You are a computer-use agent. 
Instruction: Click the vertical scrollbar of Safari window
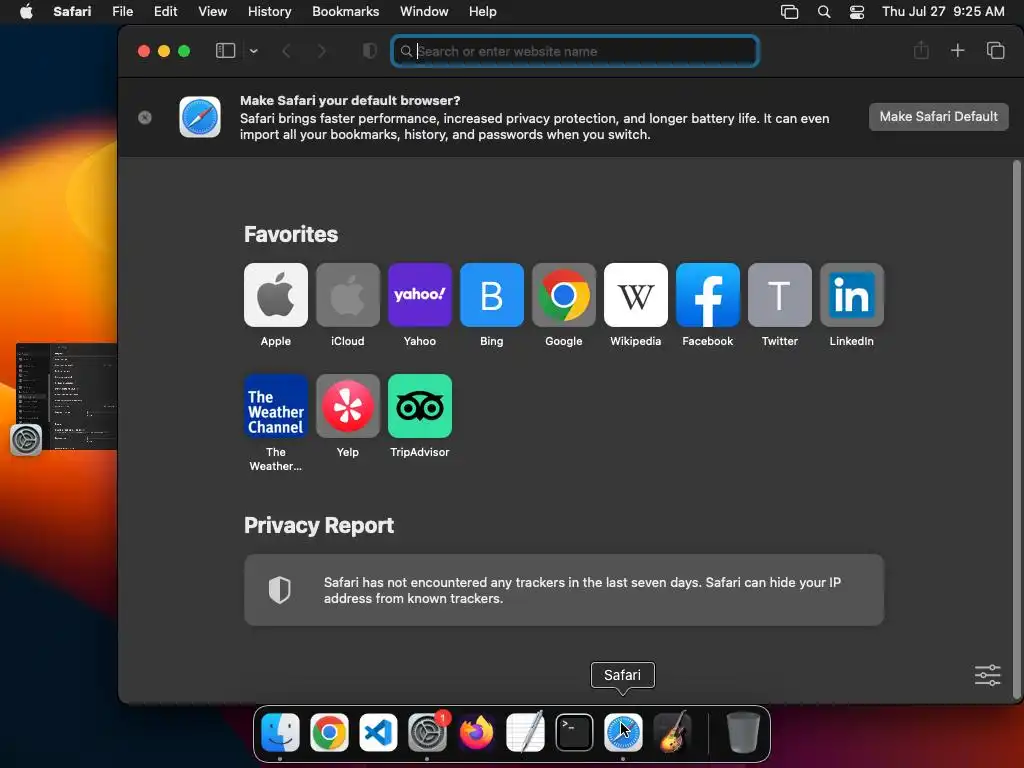pyautogui.click(x=1016, y=428)
